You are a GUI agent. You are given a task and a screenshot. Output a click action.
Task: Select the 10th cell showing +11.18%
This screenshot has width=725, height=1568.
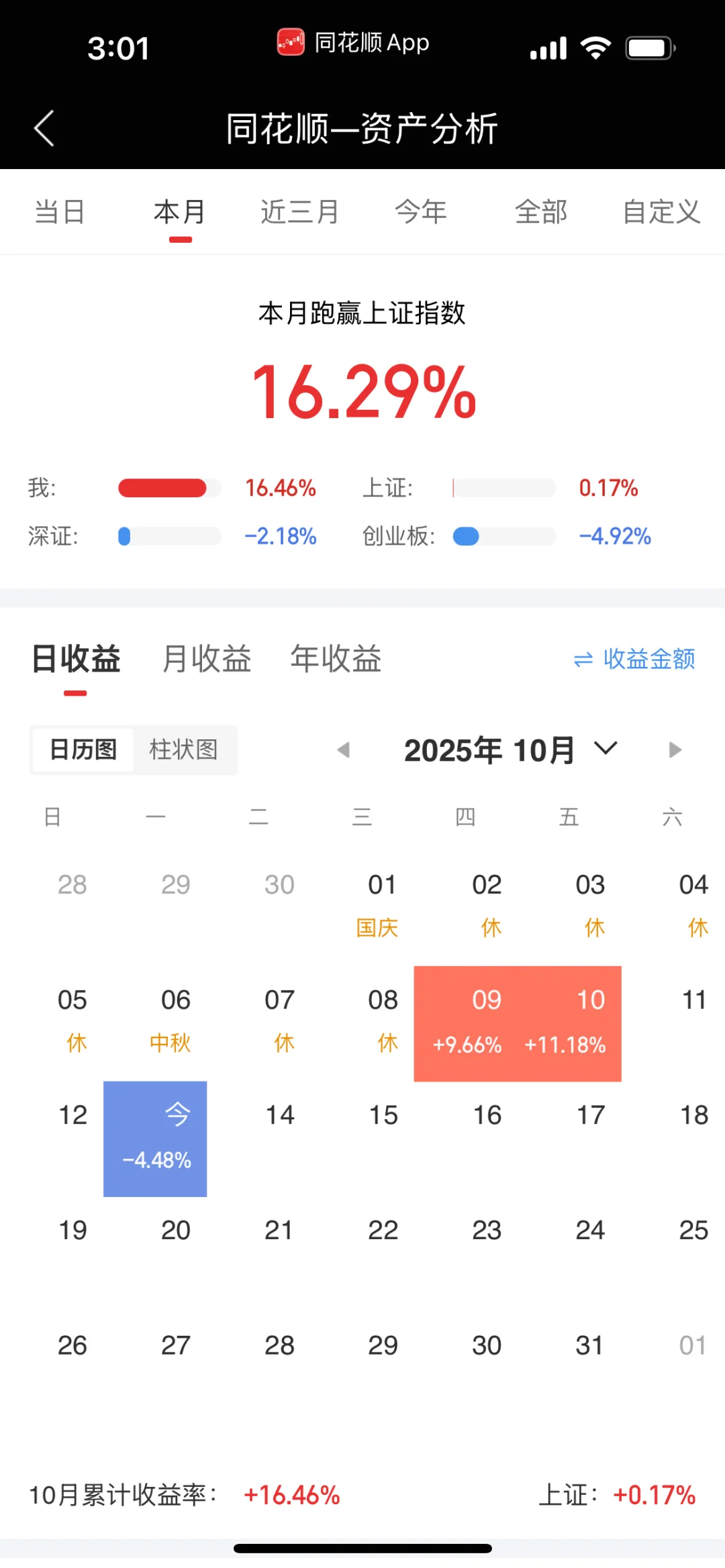(569, 1023)
